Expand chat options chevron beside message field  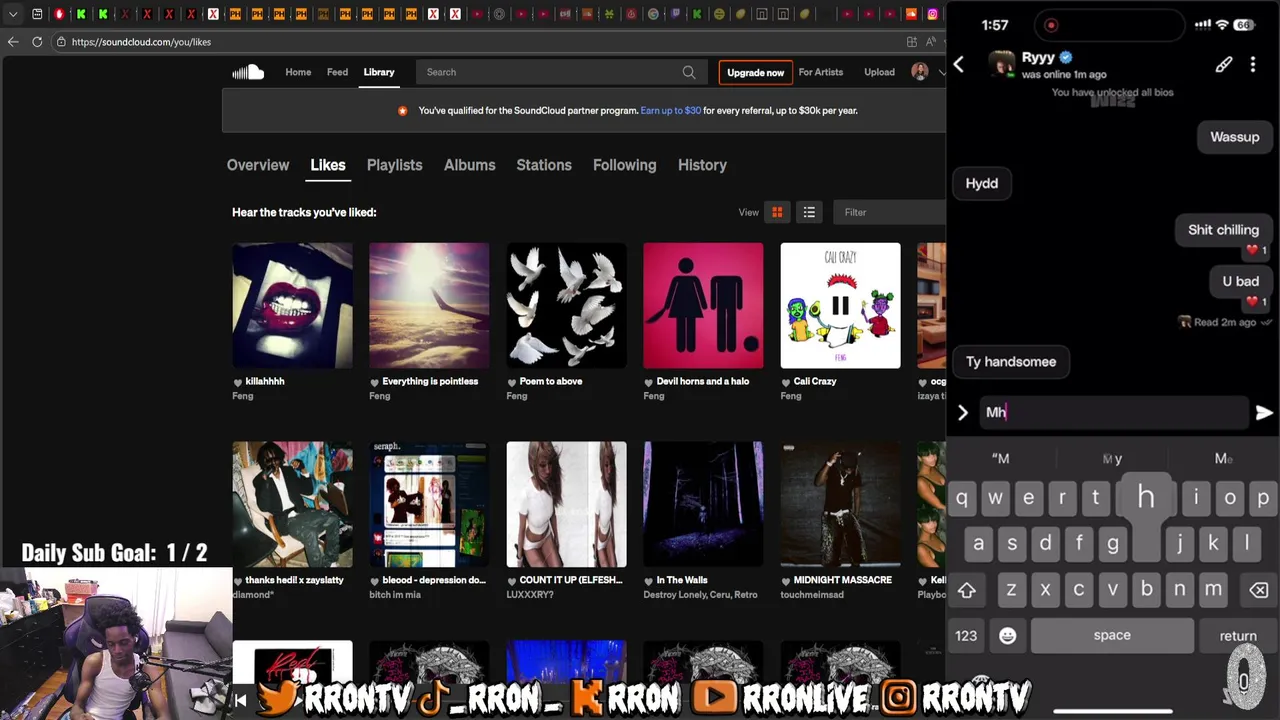point(963,412)
